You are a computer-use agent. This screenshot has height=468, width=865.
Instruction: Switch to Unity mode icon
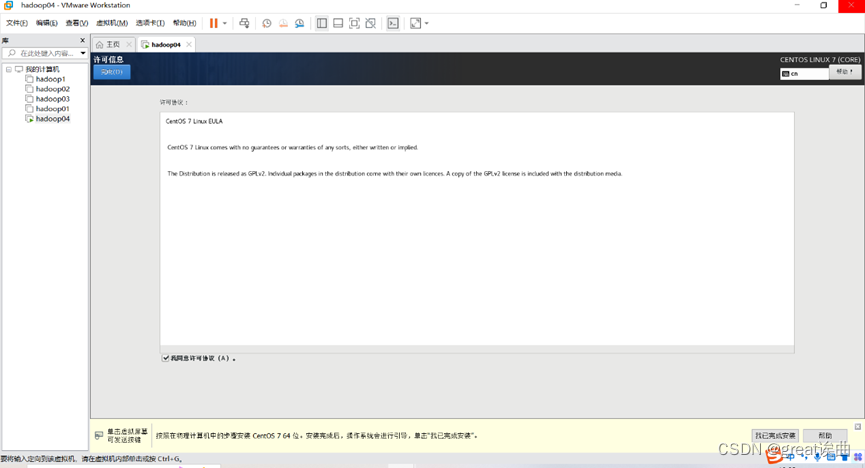coord(371,23)
